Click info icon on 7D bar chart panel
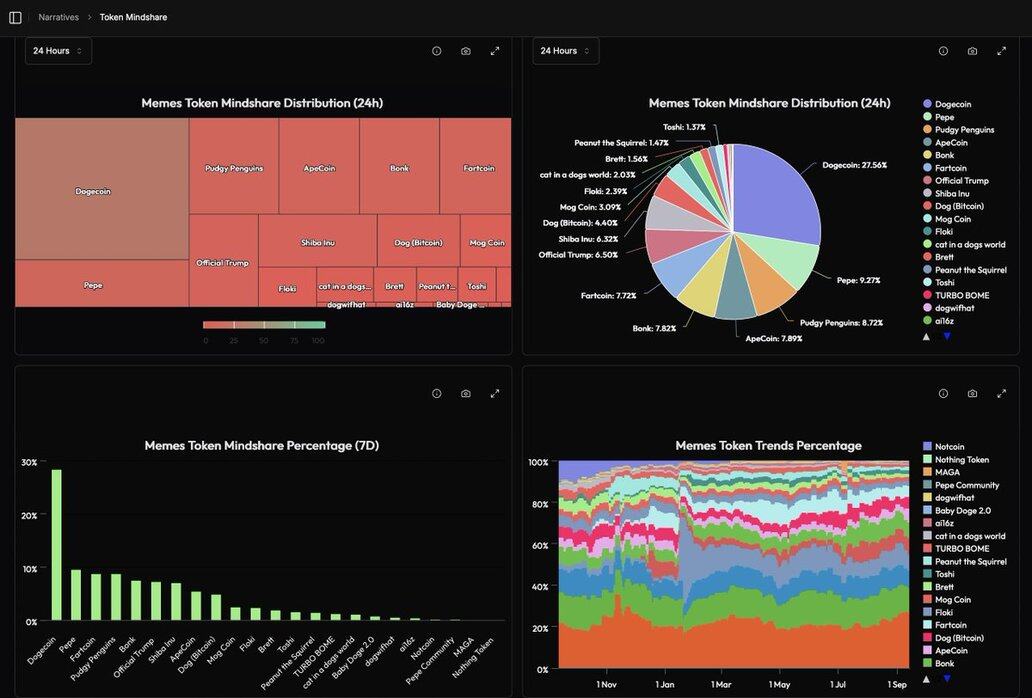Viewport: 1032px width, 698px height. coord(436,393)
